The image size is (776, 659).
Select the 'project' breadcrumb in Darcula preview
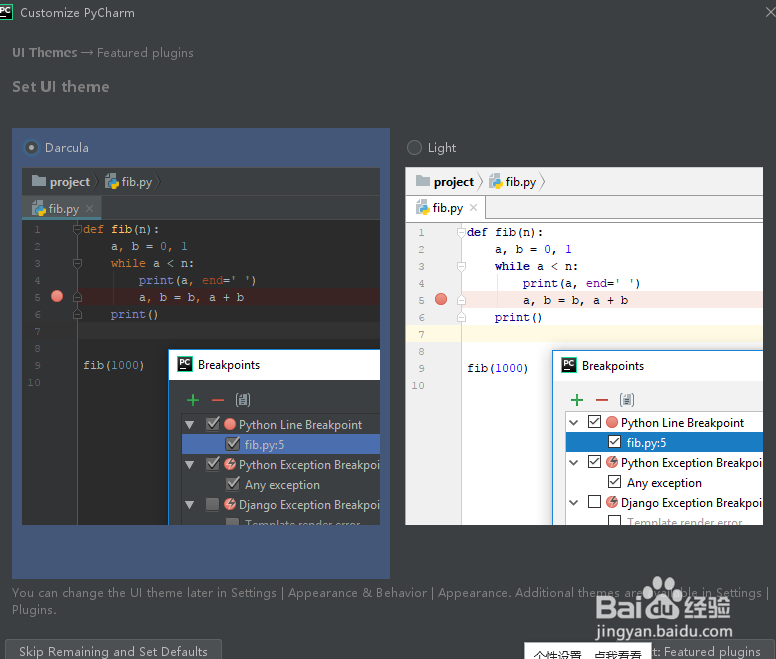point(70,182)
